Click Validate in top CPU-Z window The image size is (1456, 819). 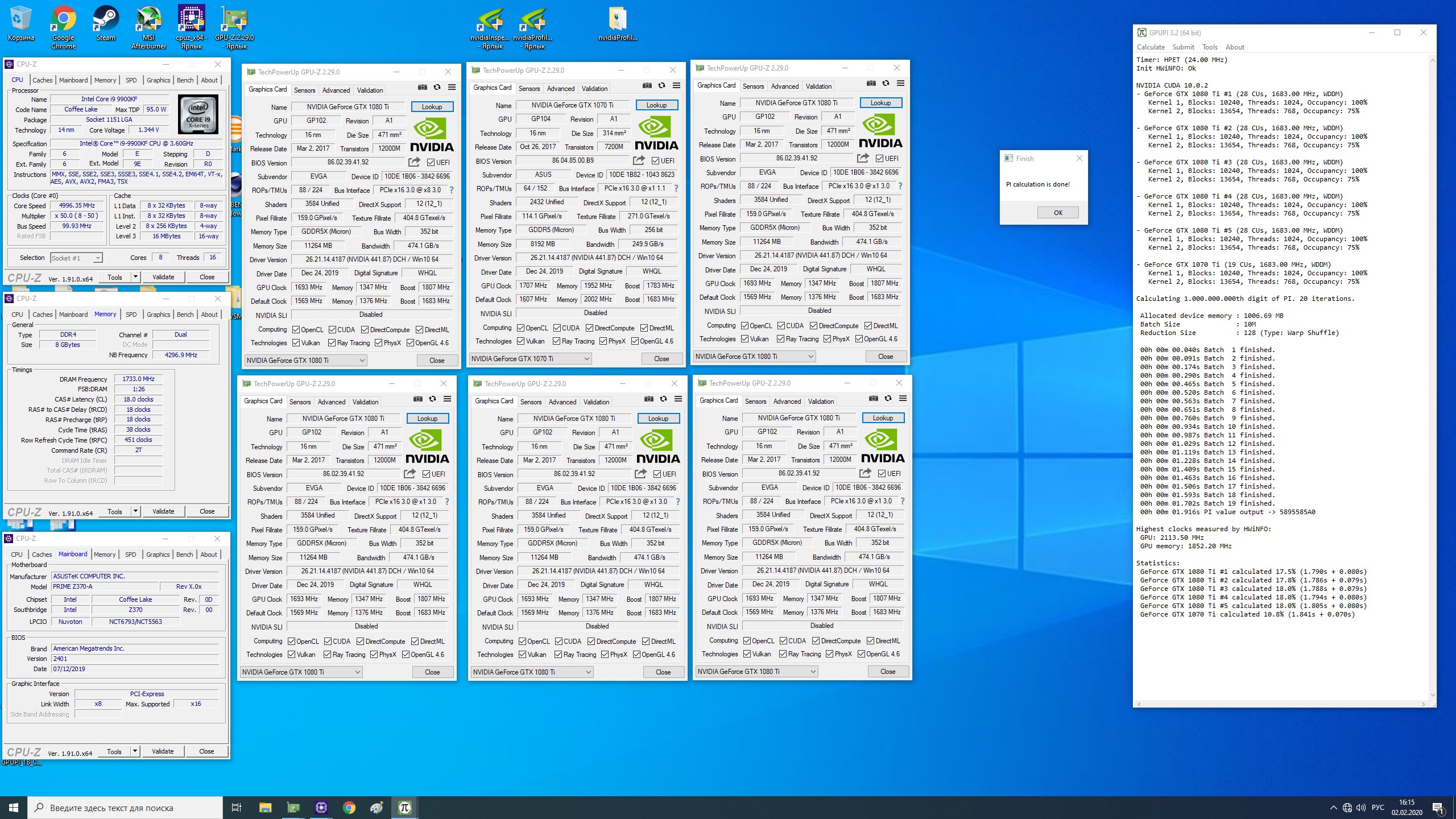tap(163, 277)
